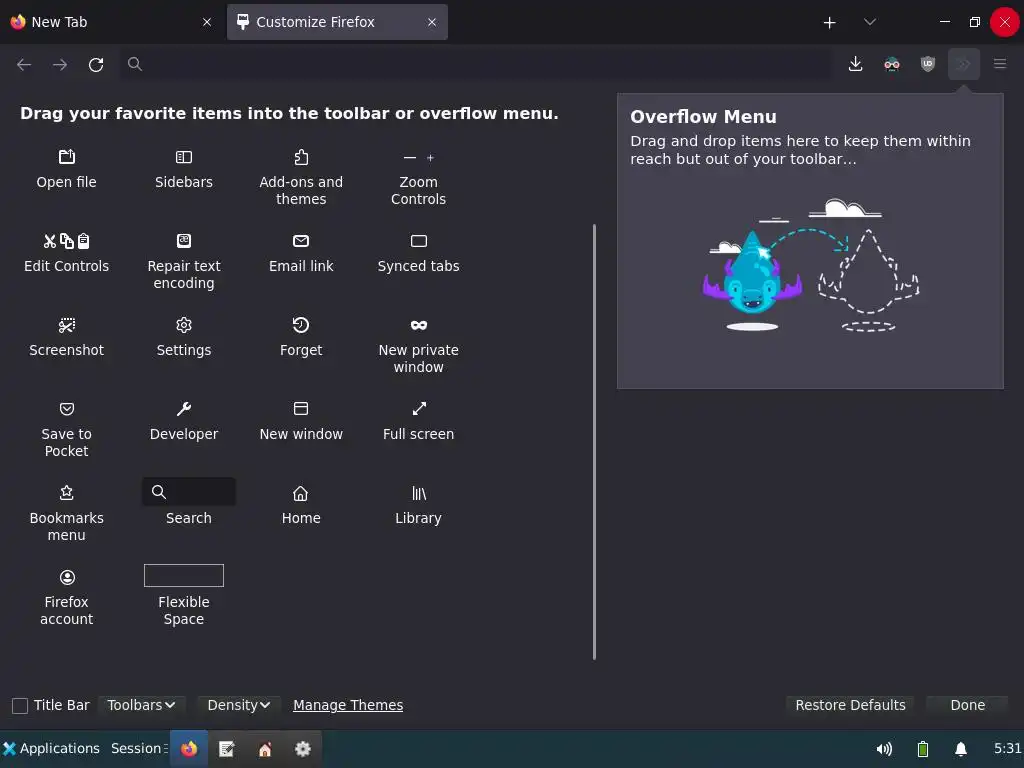Close the Customize Firefox tab
The width and height of the screenshot is (1024, 768).
click(x=432, y=22)
